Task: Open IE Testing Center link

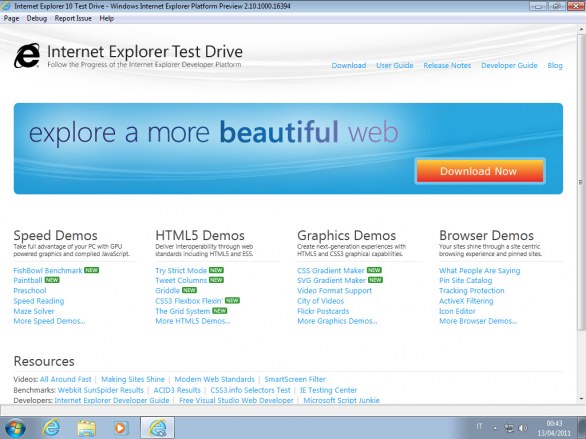Action: click(329, 390)
